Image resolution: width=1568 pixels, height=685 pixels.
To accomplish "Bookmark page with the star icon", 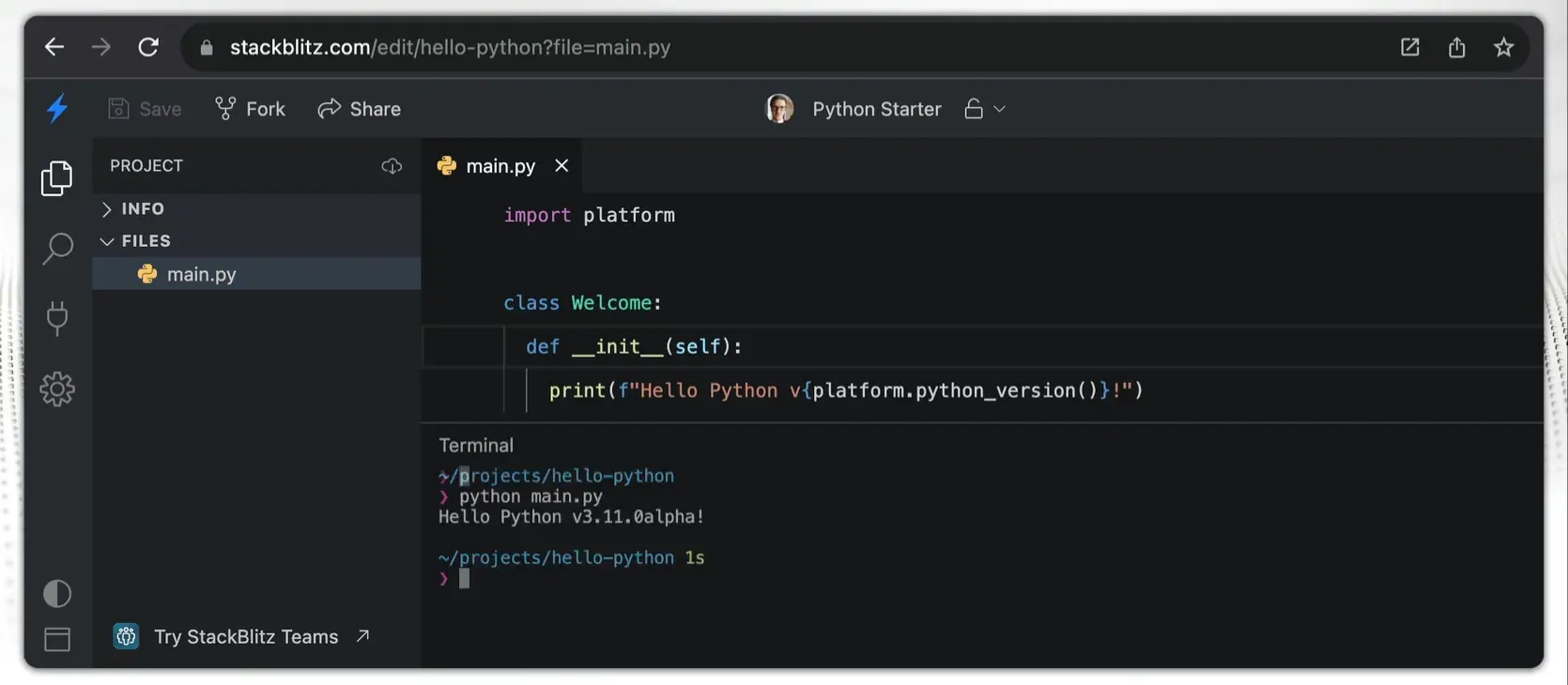I will point(1503,47).
